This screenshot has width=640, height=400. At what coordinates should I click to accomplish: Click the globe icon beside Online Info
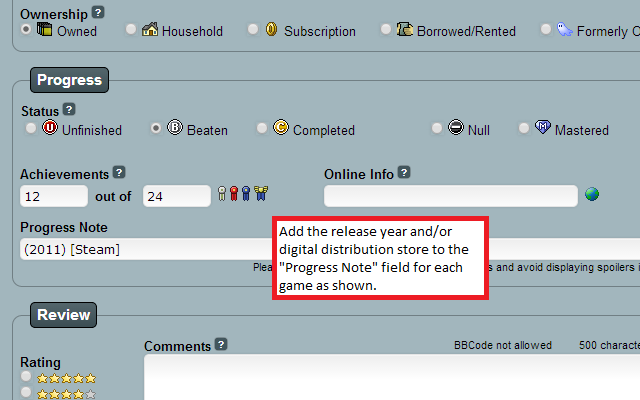click(592, 194)
